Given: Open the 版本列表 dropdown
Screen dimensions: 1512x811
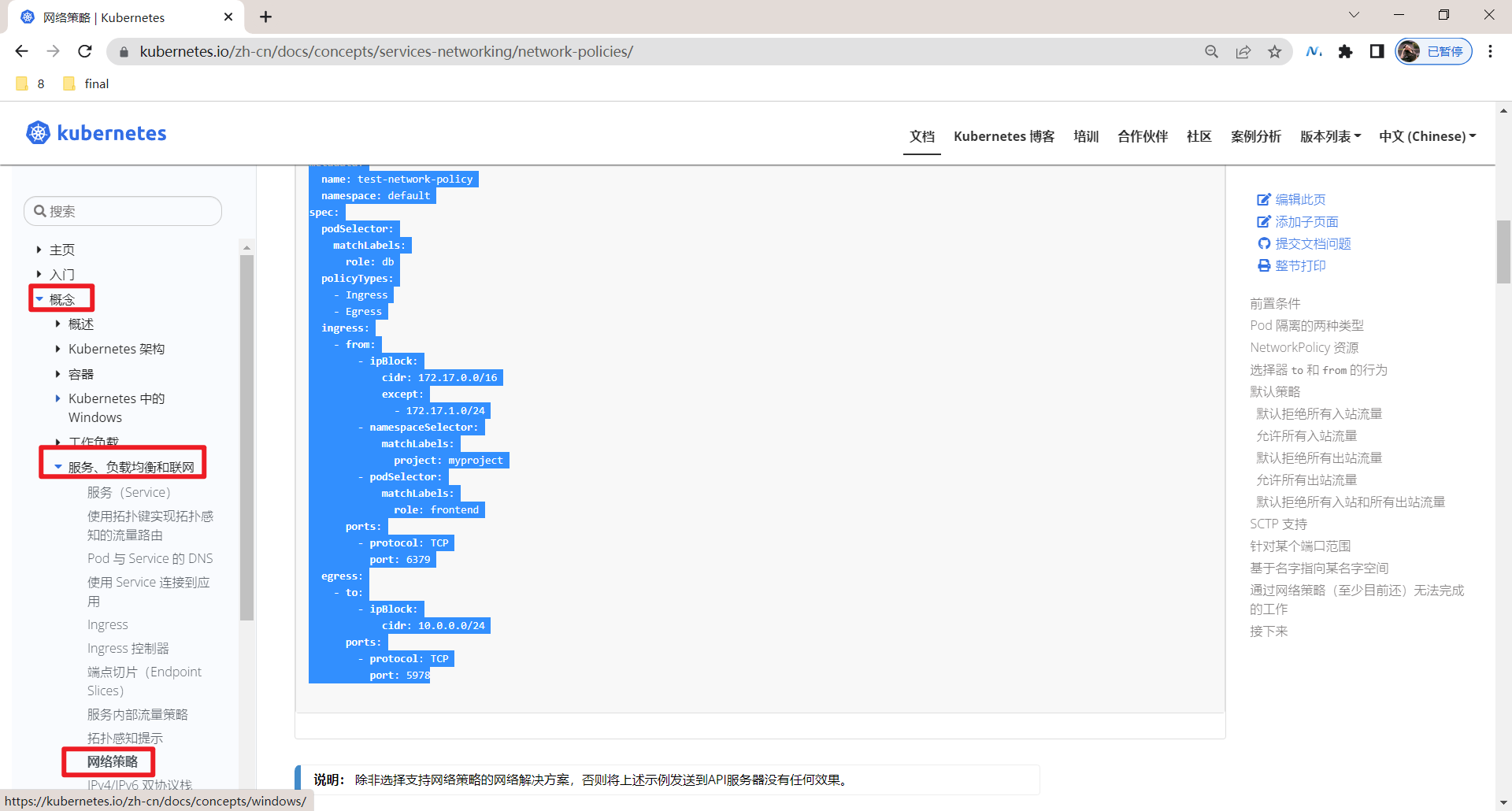Looking at the screenshot, I should click(x=1331, y=136).
